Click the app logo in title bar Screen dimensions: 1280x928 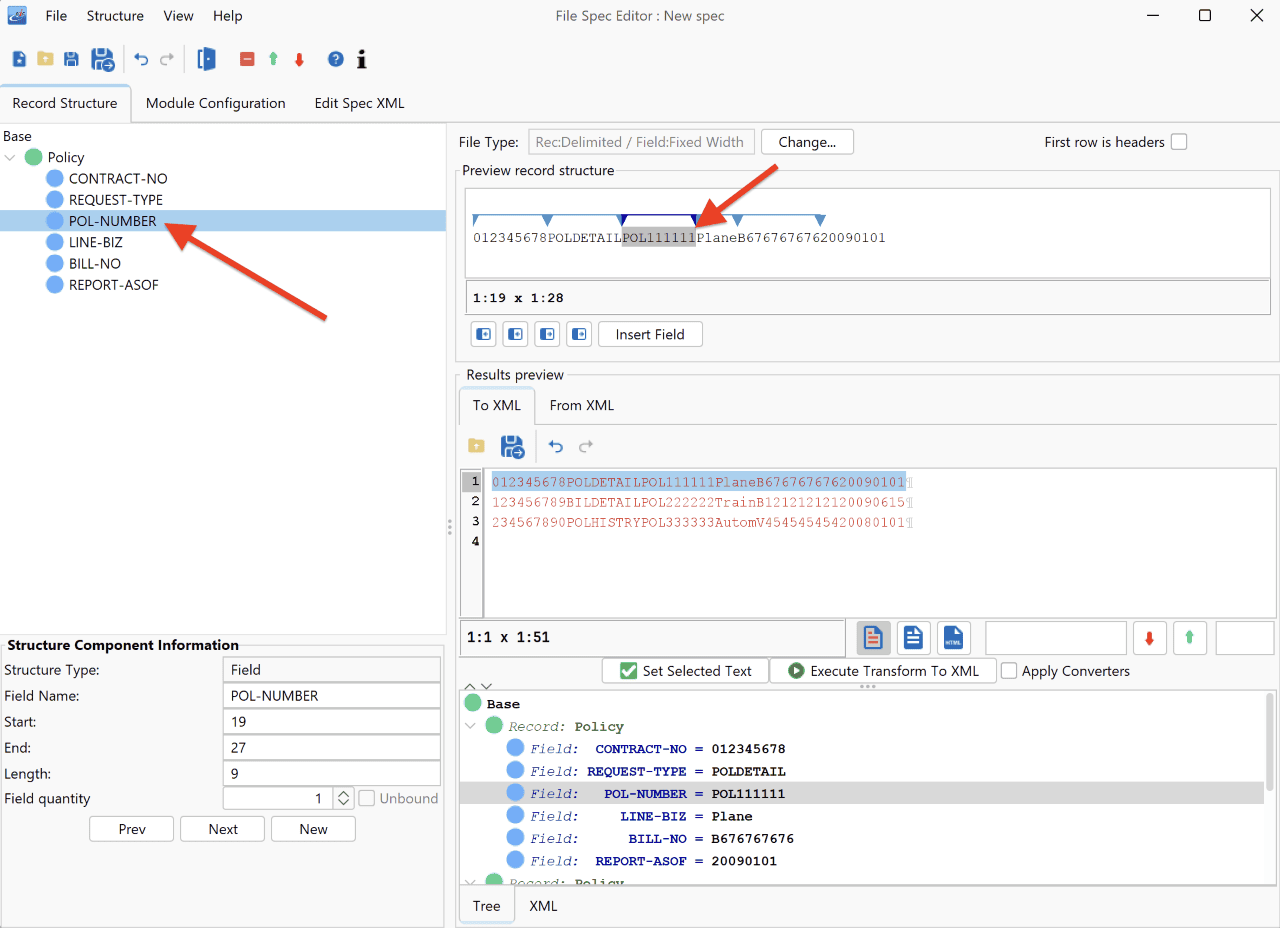tap(17, 15)
